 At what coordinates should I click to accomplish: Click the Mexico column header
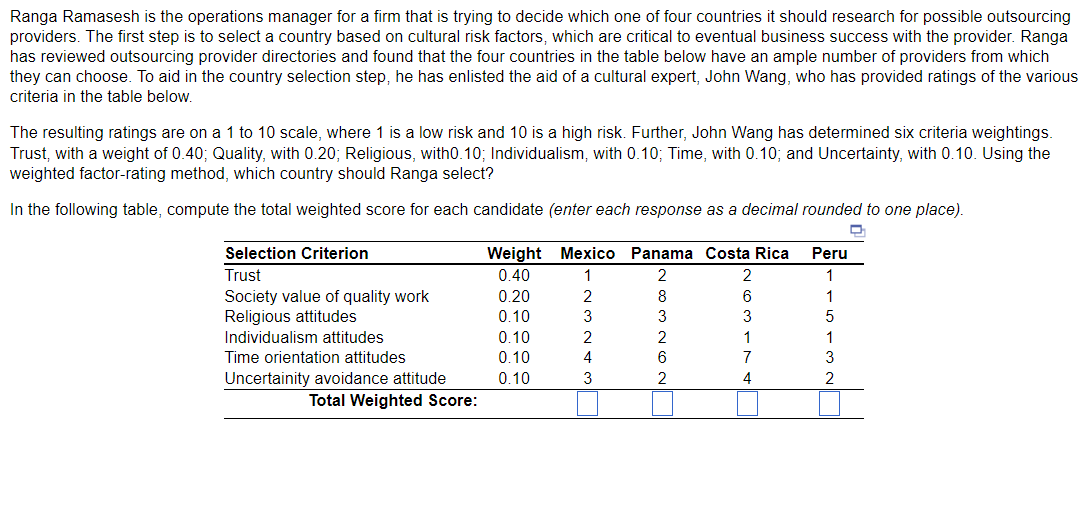(x=587, y=254)
